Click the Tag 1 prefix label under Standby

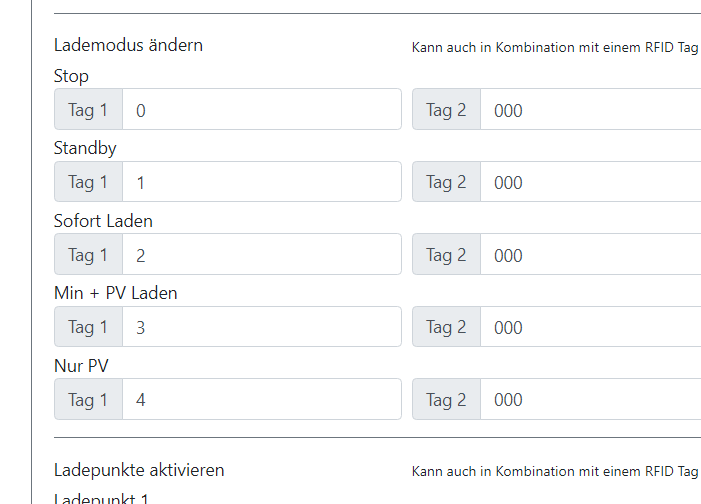pos(88,182)
